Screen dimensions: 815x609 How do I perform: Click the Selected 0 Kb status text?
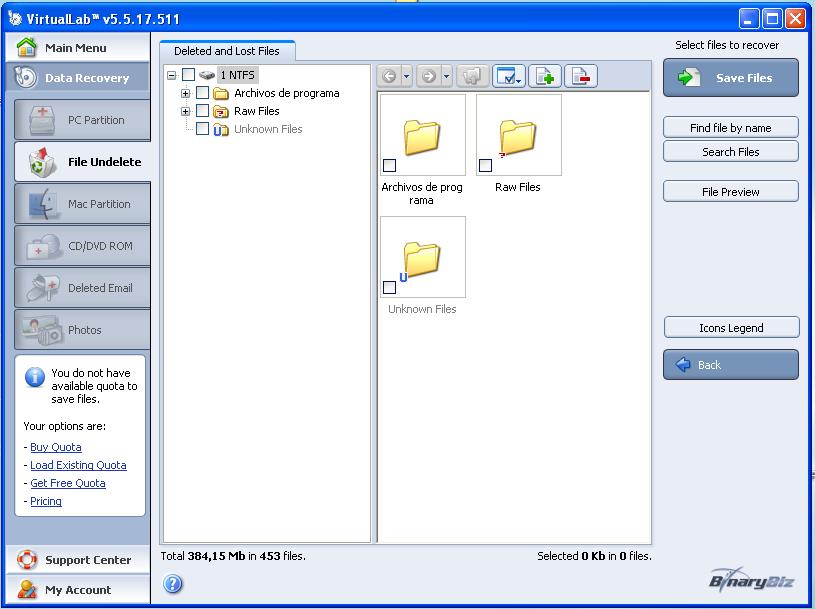click(594, 556)
